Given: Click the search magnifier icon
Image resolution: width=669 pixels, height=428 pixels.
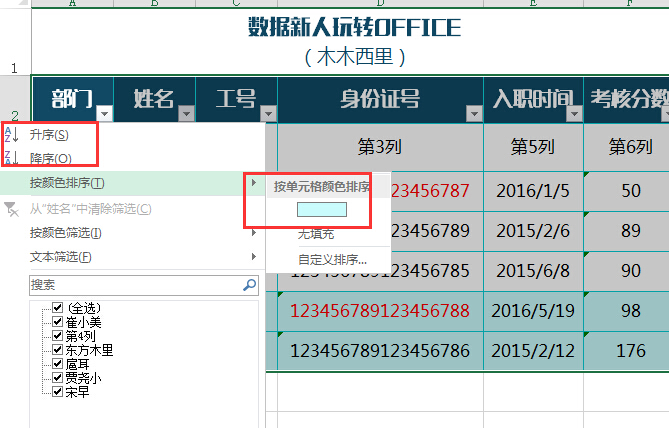Looking at the screenshot, I should (x=250, y=285).
